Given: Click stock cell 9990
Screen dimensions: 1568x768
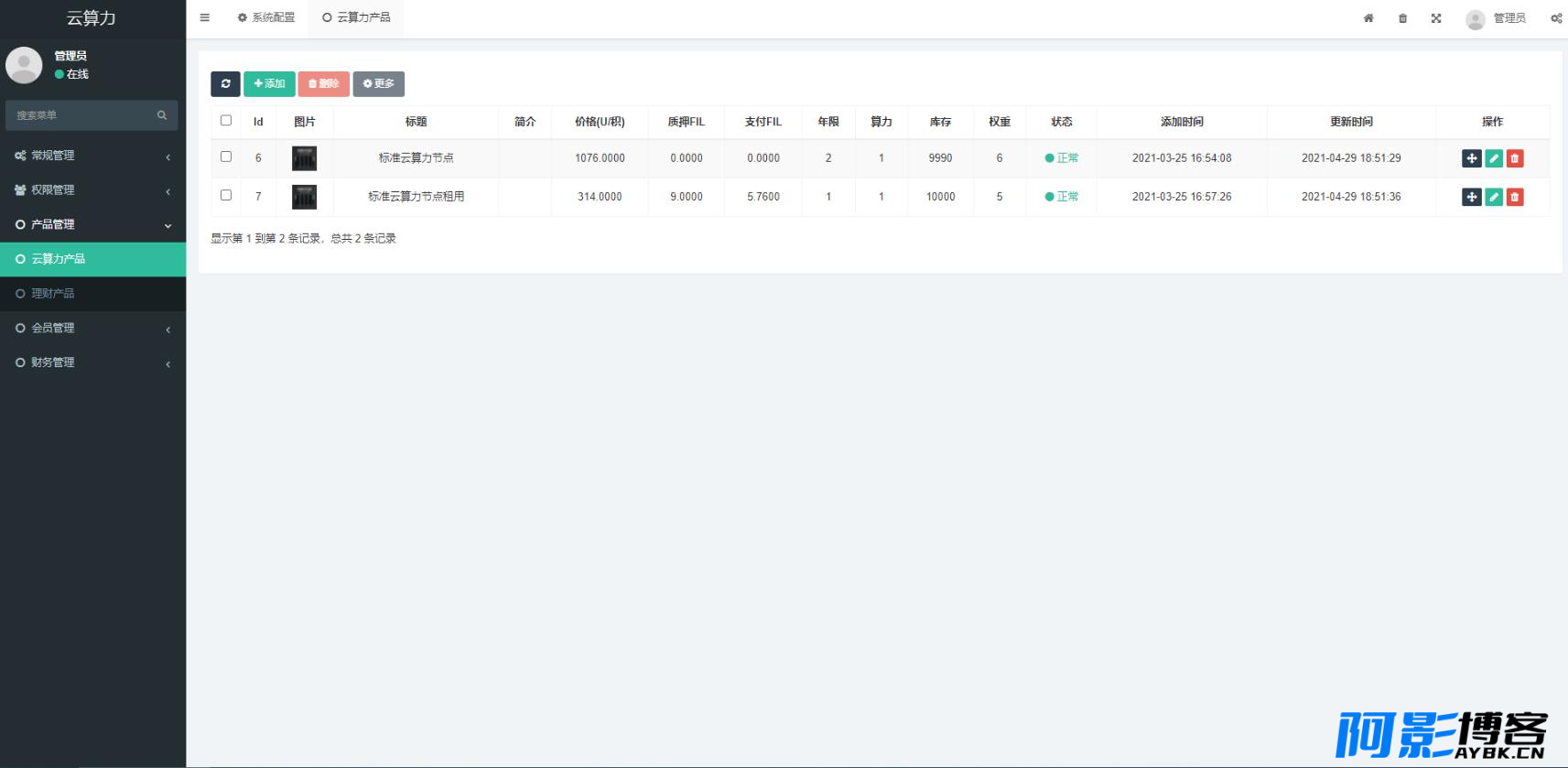Looking at the screenshot, I should [940, 158].
